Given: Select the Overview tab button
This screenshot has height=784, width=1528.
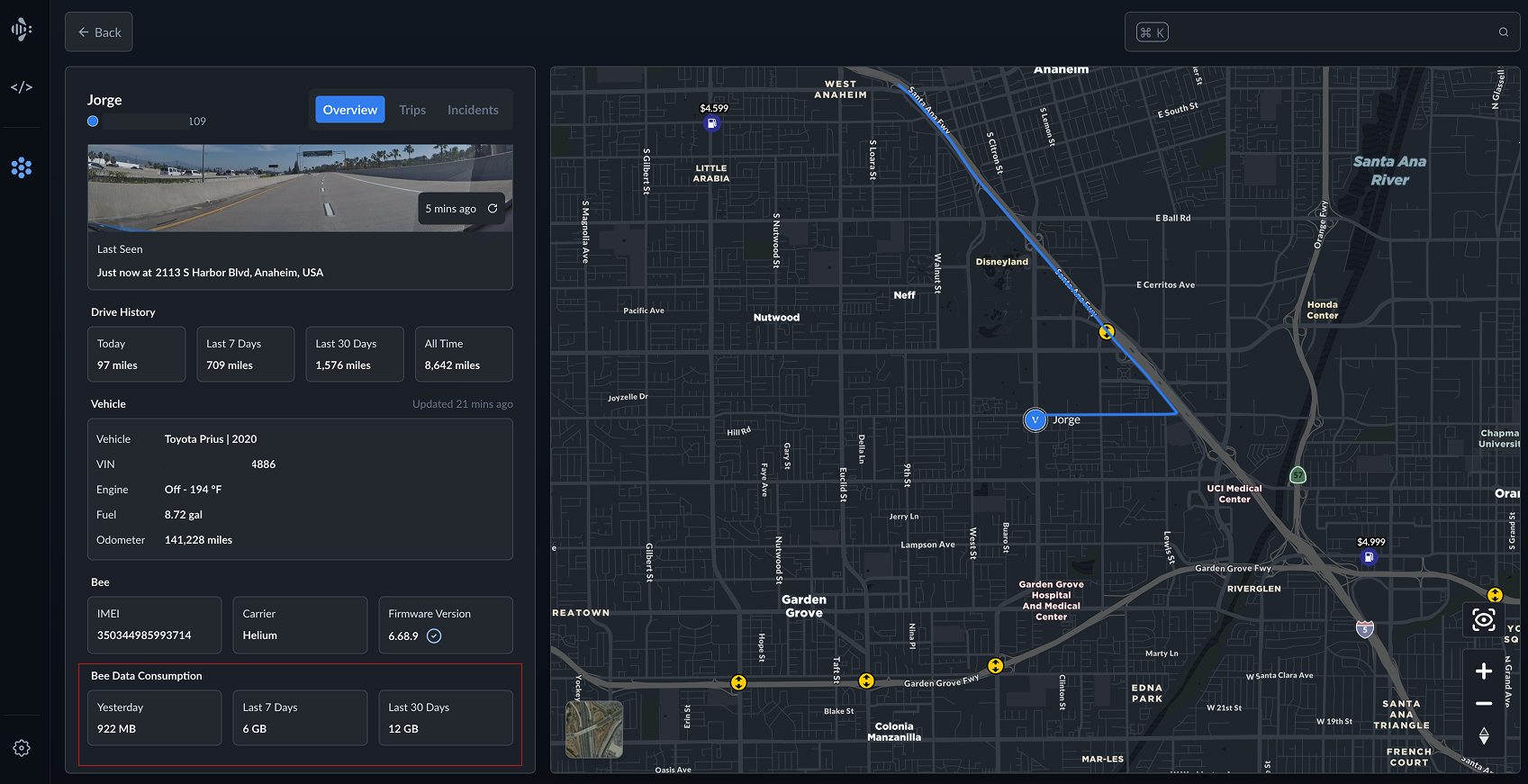Looking at the screenshot, I should pos(350,110).
